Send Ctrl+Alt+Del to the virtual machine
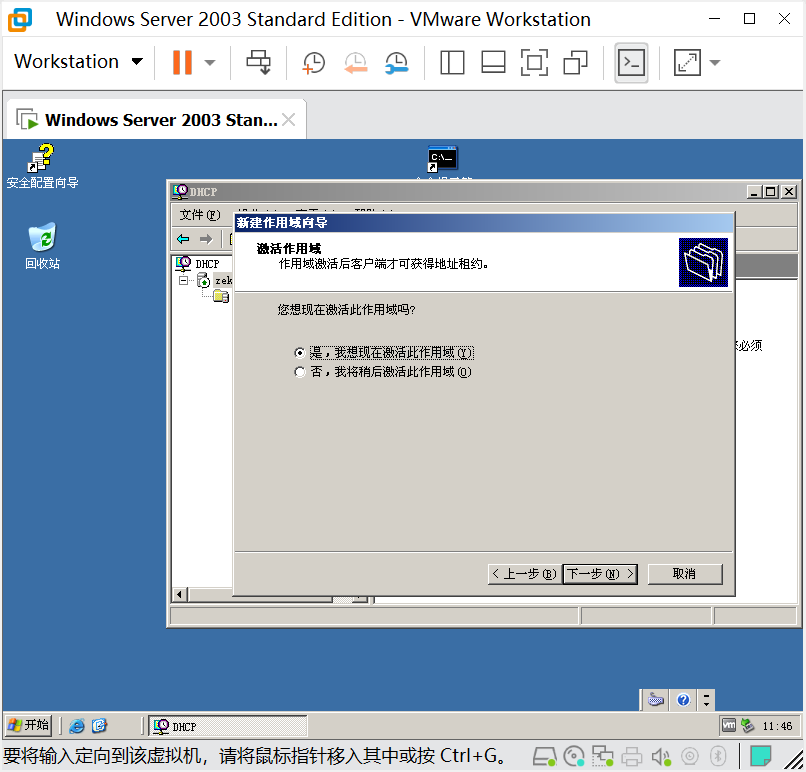Screen dimensions: 806x772 [x=259, y=62]
